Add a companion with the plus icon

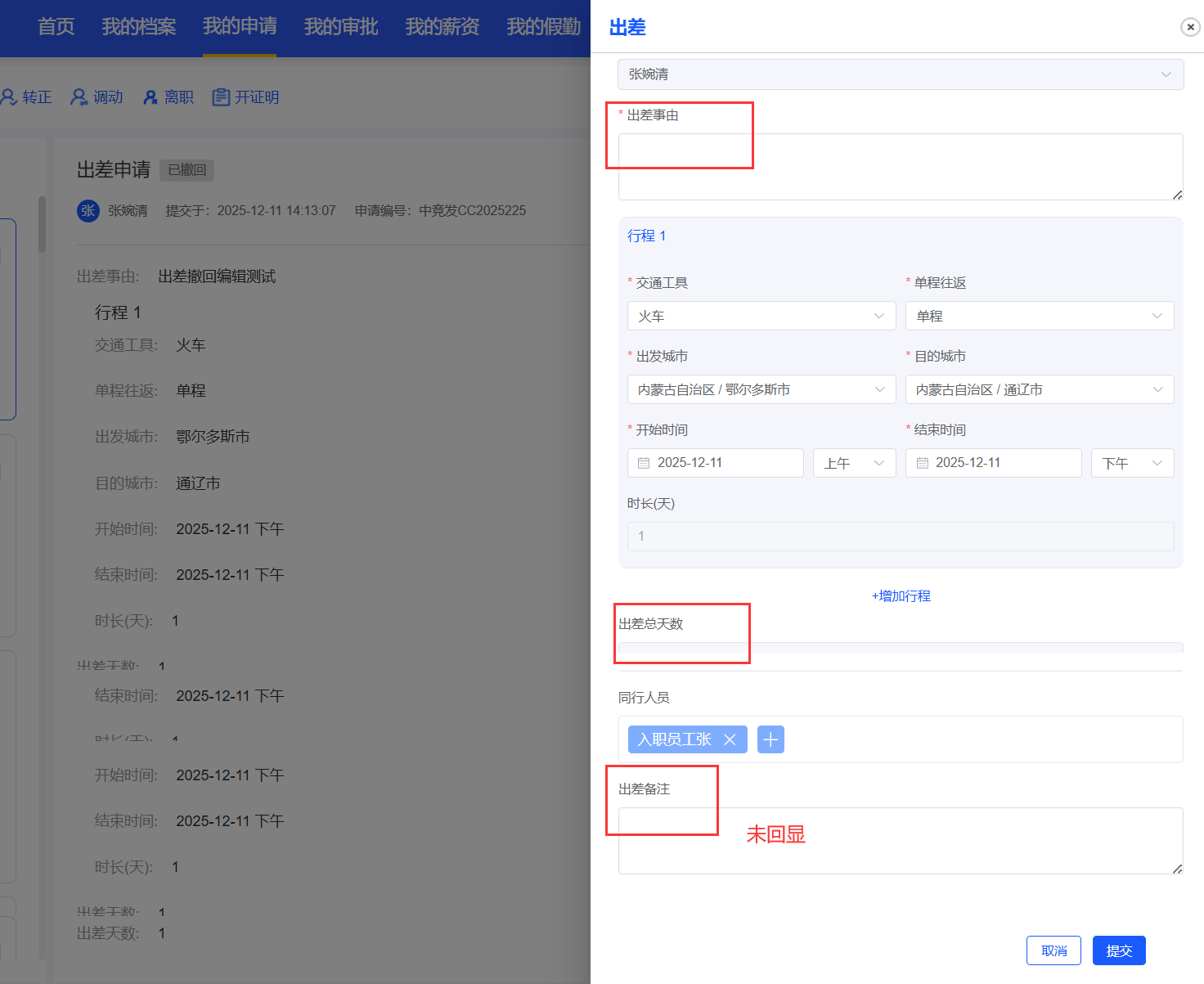(x=770, y=739)
